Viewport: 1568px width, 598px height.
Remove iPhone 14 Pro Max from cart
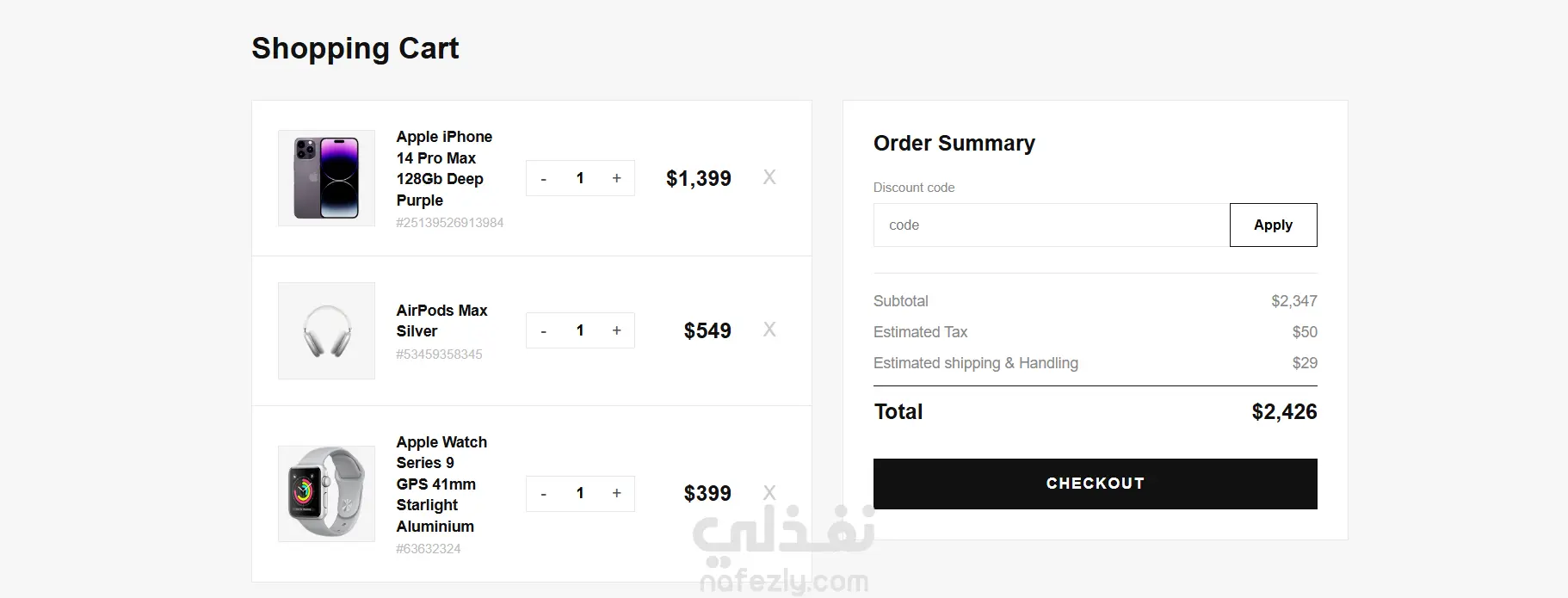769,177
